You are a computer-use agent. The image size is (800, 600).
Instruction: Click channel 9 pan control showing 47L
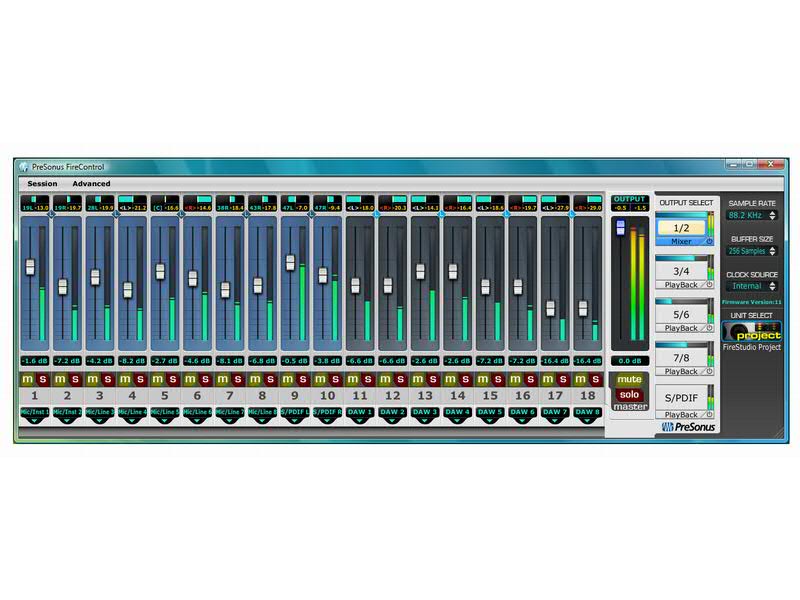(295, 203)
